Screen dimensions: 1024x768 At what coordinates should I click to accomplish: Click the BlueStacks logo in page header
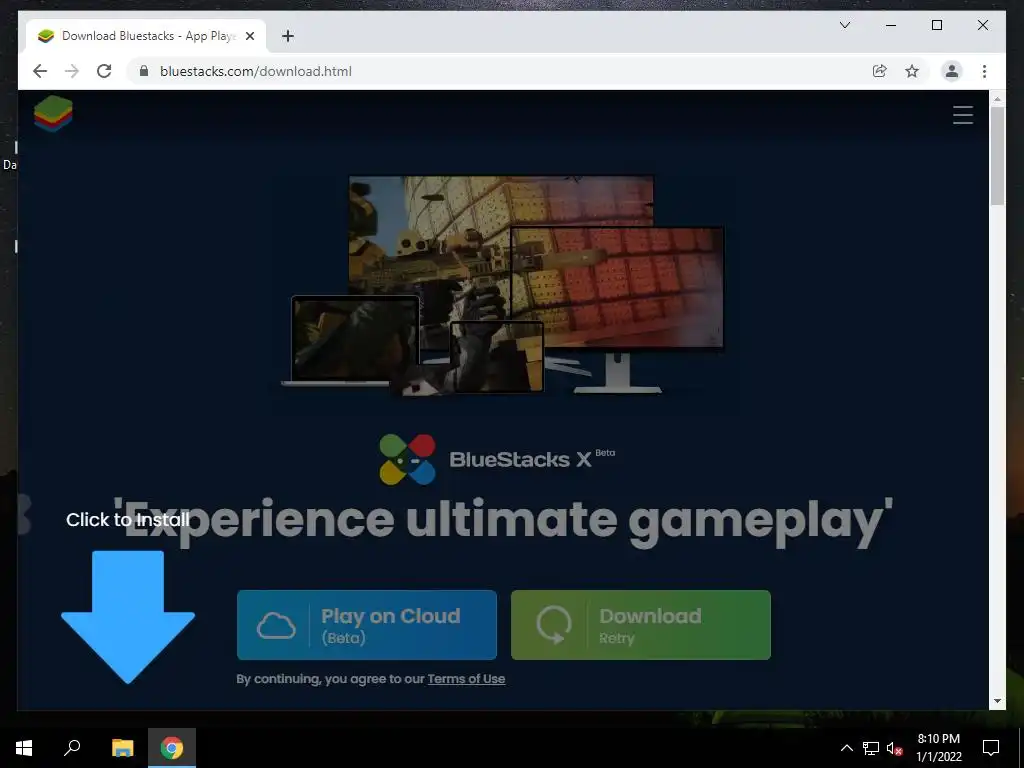click(53, 113)
